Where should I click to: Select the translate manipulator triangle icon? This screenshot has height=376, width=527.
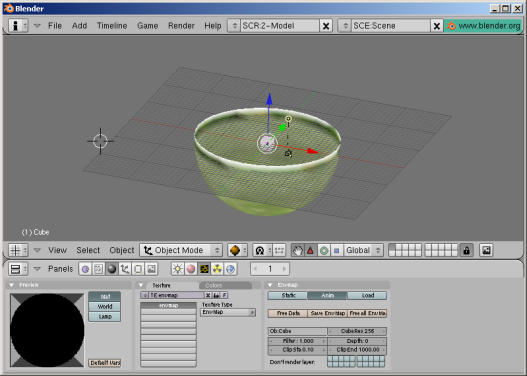pyautogui.click(x=310, y=250)
